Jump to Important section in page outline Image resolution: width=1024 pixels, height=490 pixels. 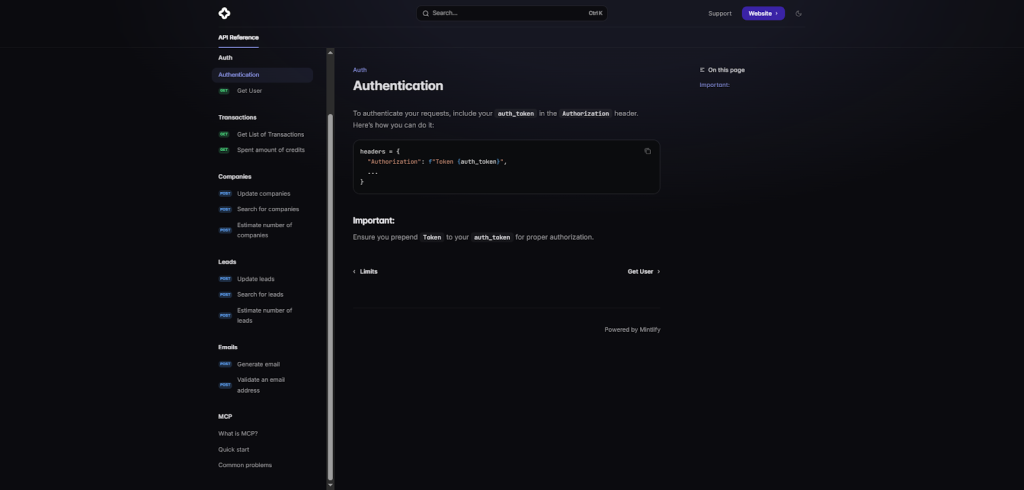[x=714, y=85]
